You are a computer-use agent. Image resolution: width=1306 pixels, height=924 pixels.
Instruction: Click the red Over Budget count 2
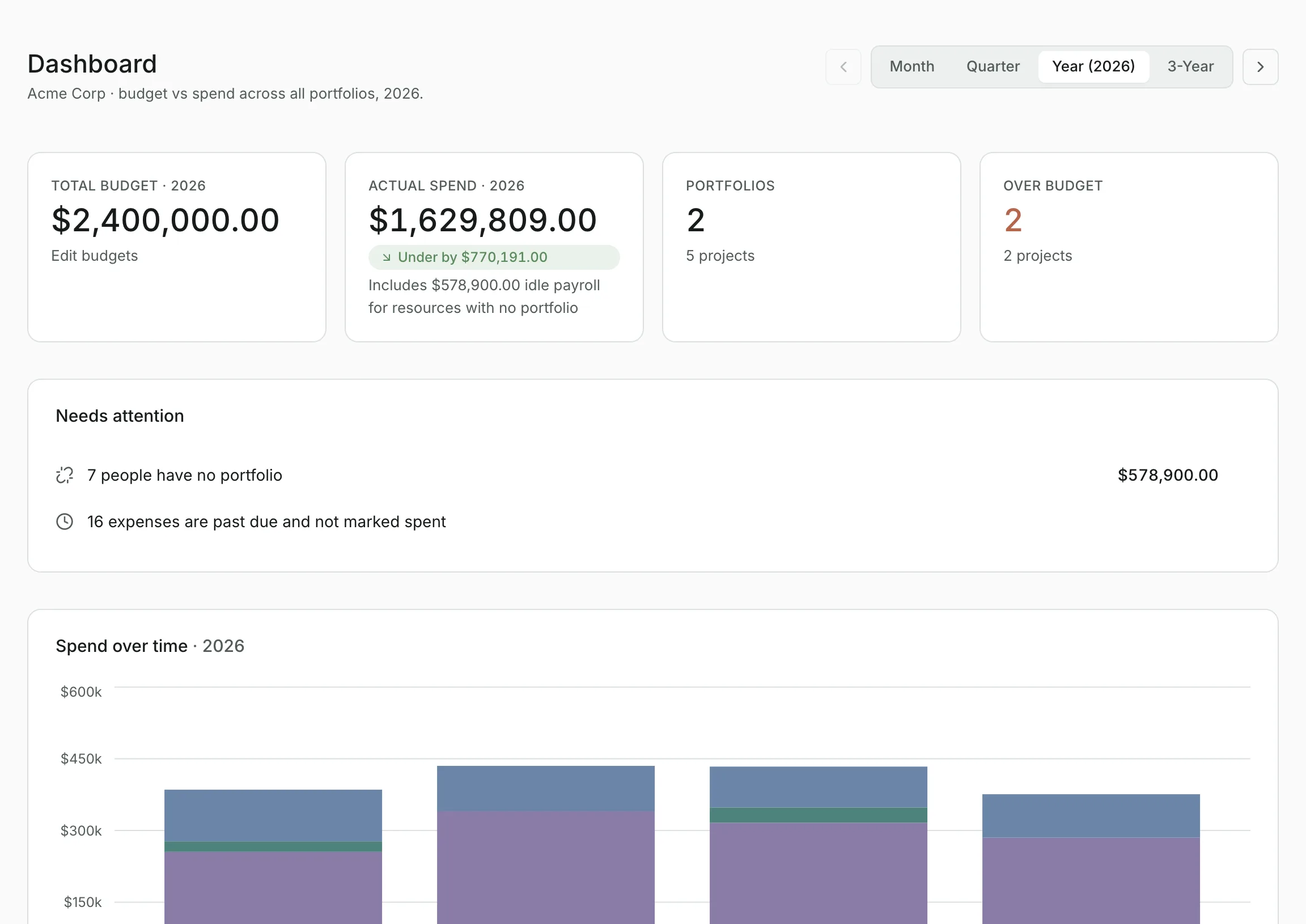pyautogui.click(x=1013, y=220)
